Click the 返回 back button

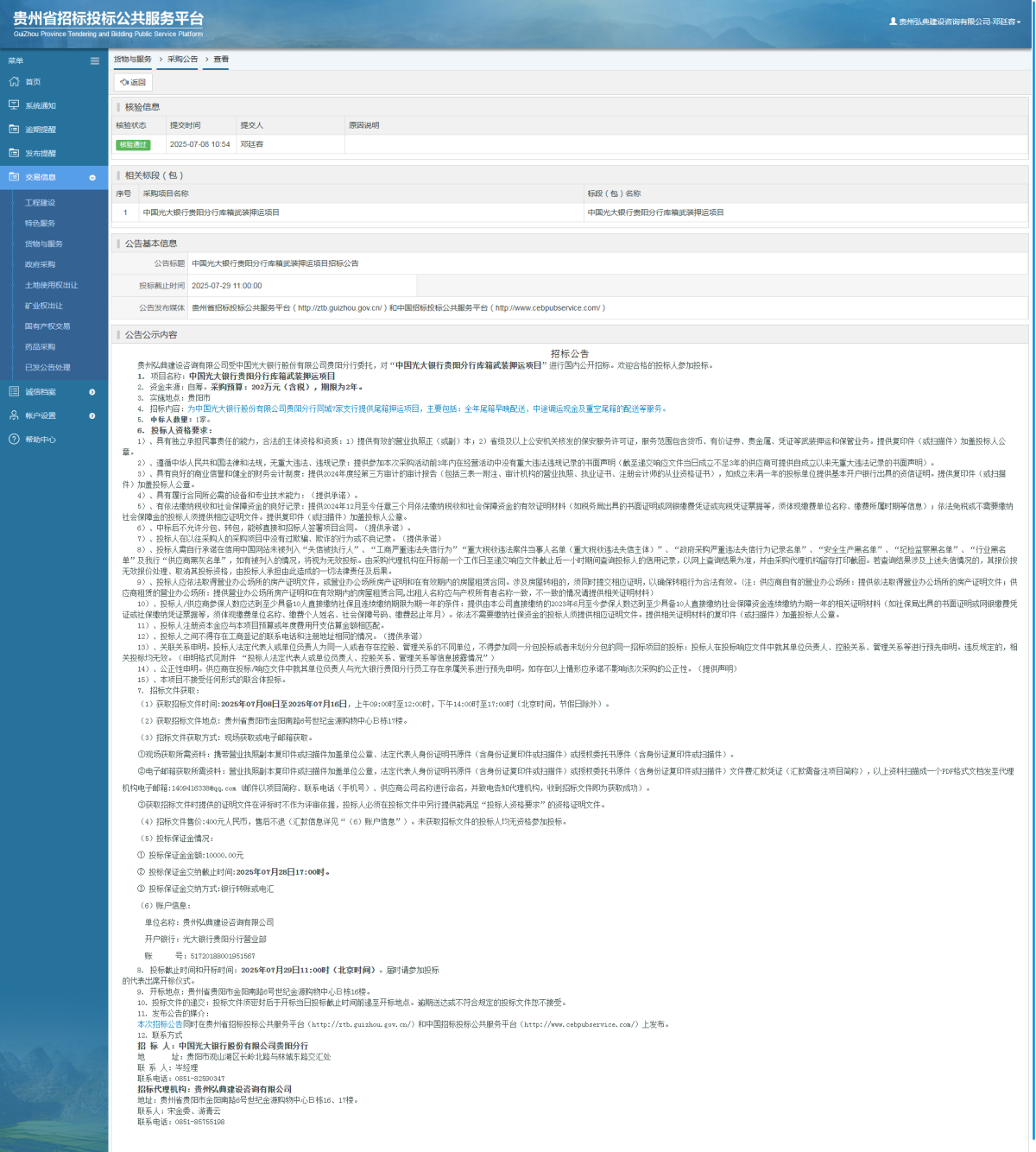[133, 83]
